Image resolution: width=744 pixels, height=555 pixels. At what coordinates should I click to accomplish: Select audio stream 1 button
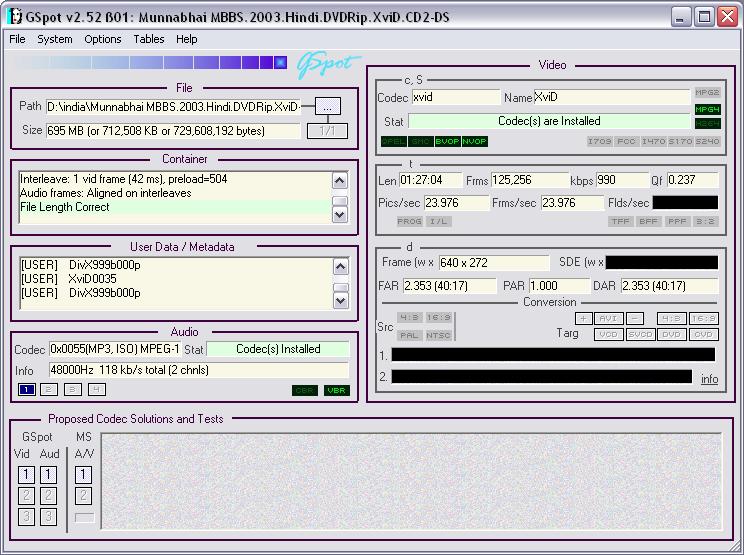pyautogui.click(x=27, y=390)
